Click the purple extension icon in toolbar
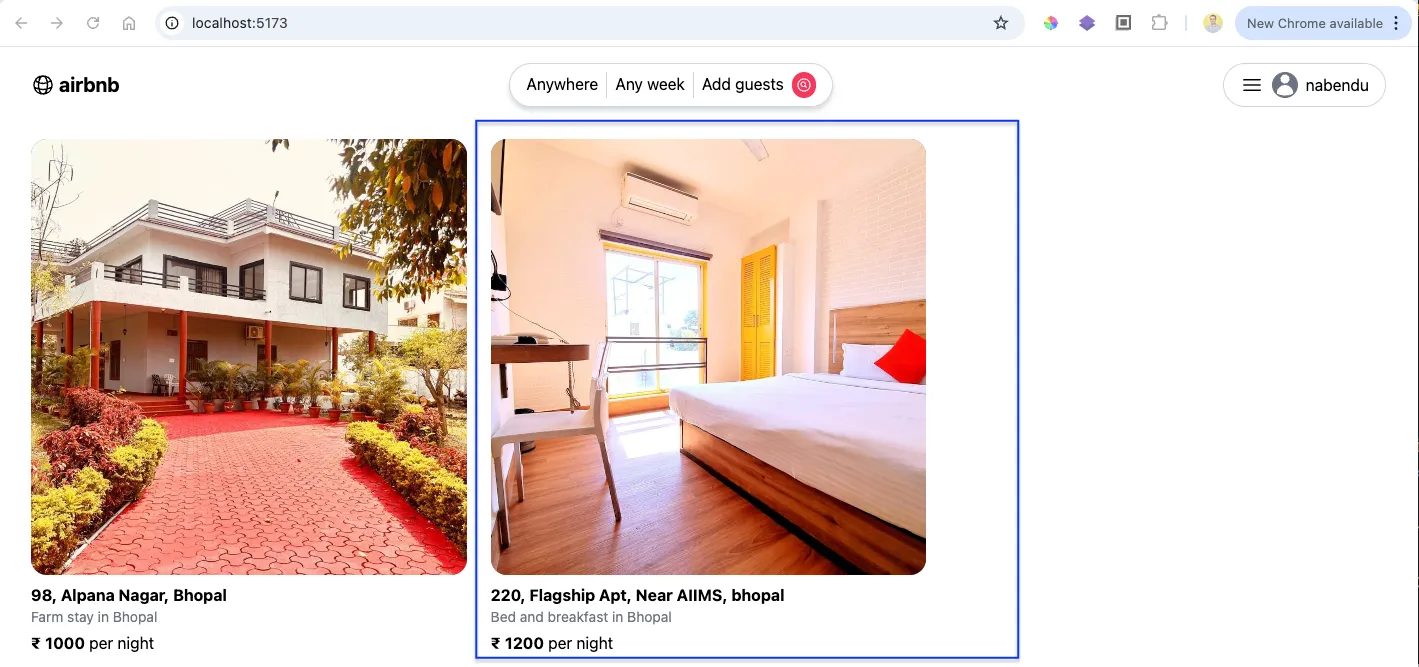Viewport: 1419px width, 667px height. tap(1087, 23)
